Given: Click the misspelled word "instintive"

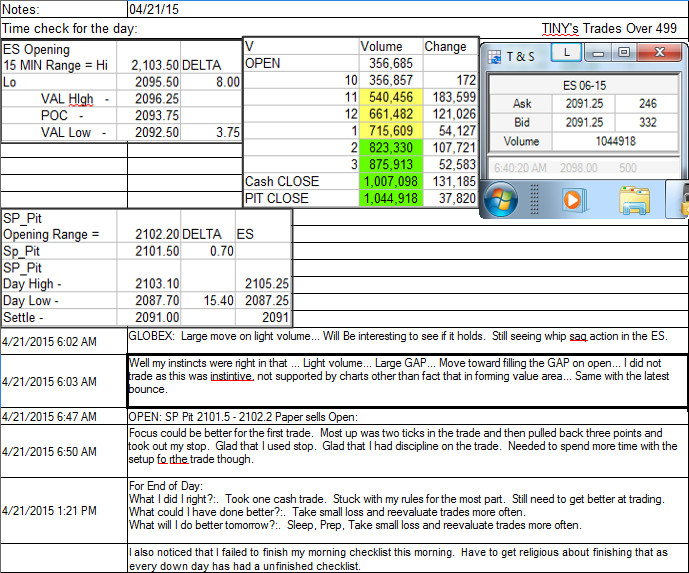Looking at the screenshot, I should coord(231,376).
